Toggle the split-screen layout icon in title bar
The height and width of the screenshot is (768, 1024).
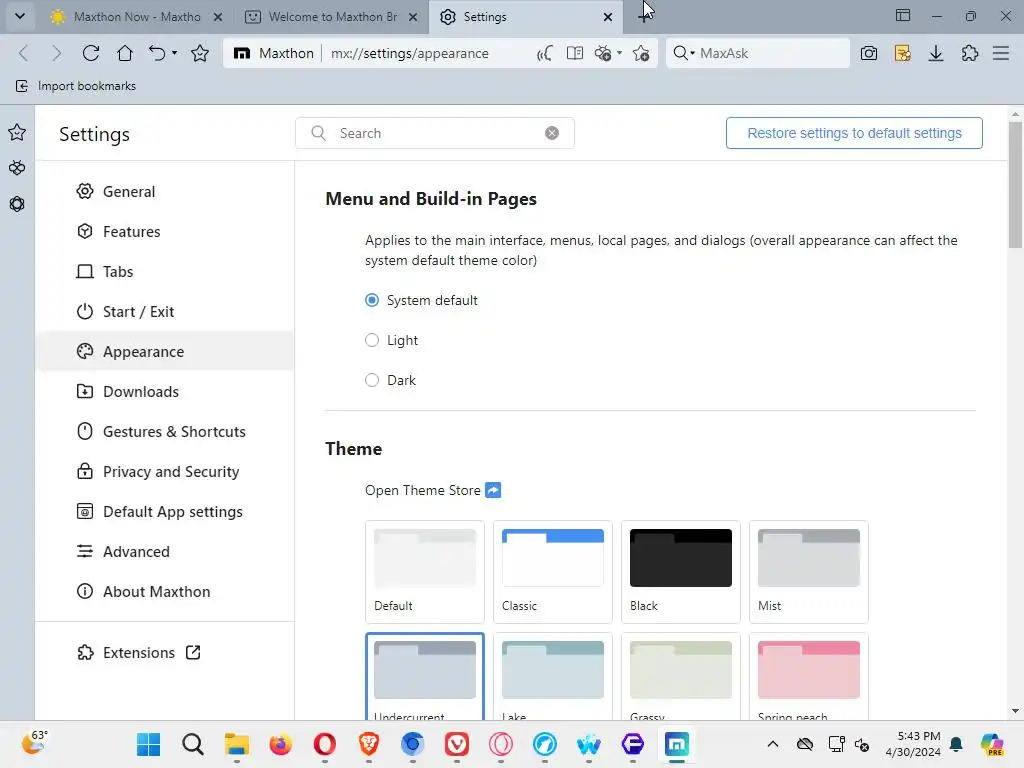(903, 16)
